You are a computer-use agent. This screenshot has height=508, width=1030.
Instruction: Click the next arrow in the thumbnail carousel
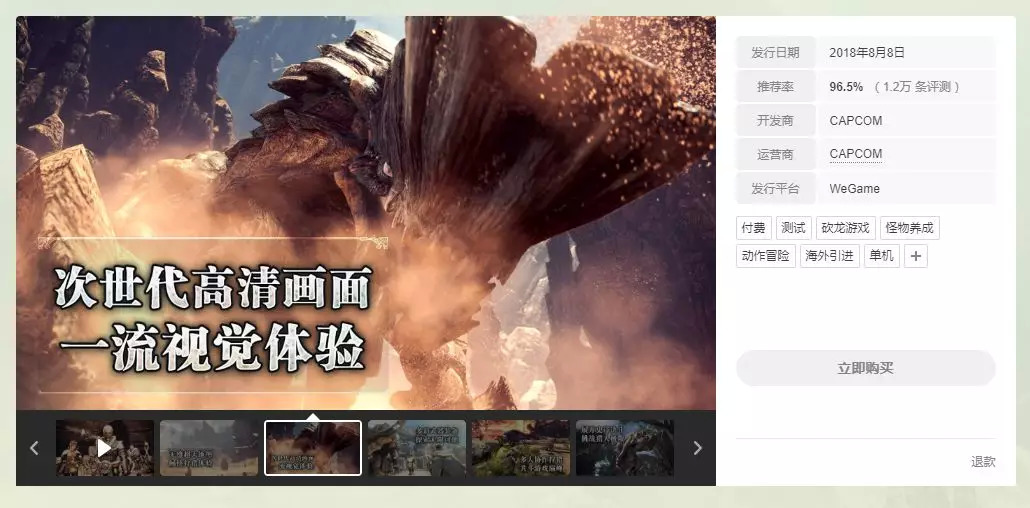(x=697, y=448)
